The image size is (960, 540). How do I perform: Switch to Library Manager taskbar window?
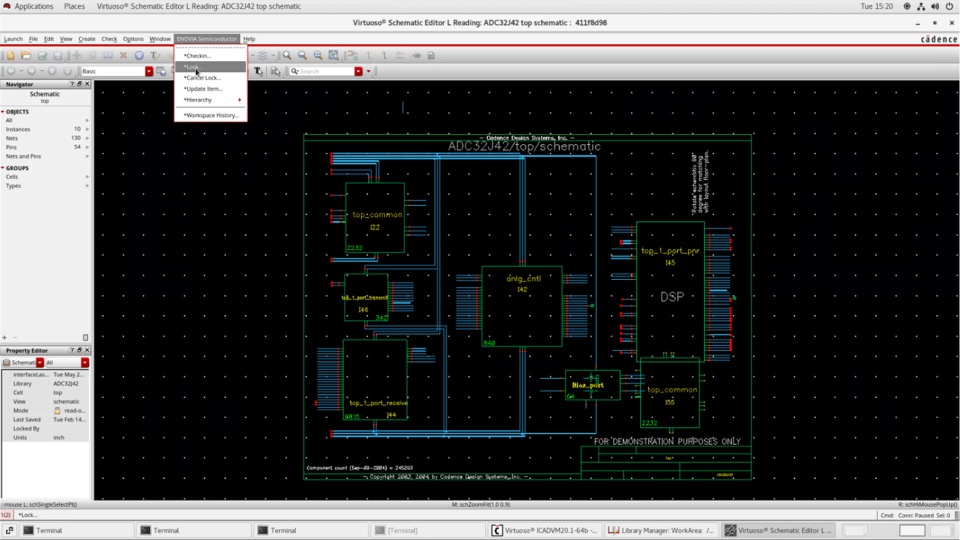point(661,530)
